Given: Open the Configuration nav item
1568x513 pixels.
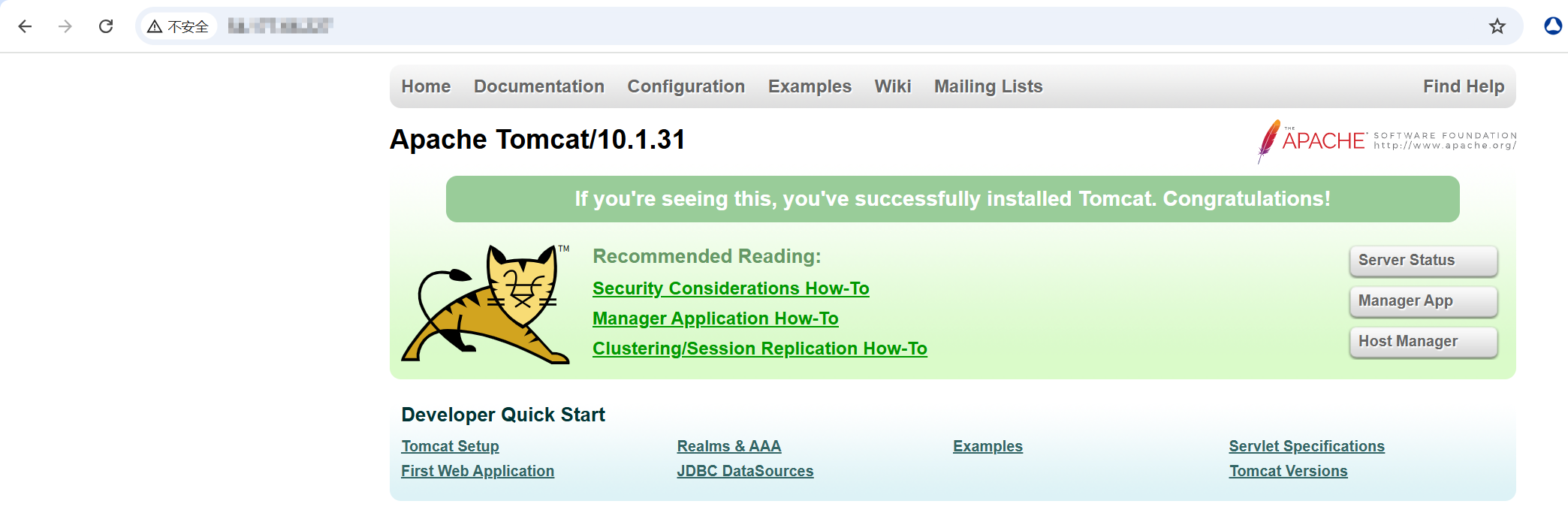Looking at the screenshot, I should coord(686,86).
